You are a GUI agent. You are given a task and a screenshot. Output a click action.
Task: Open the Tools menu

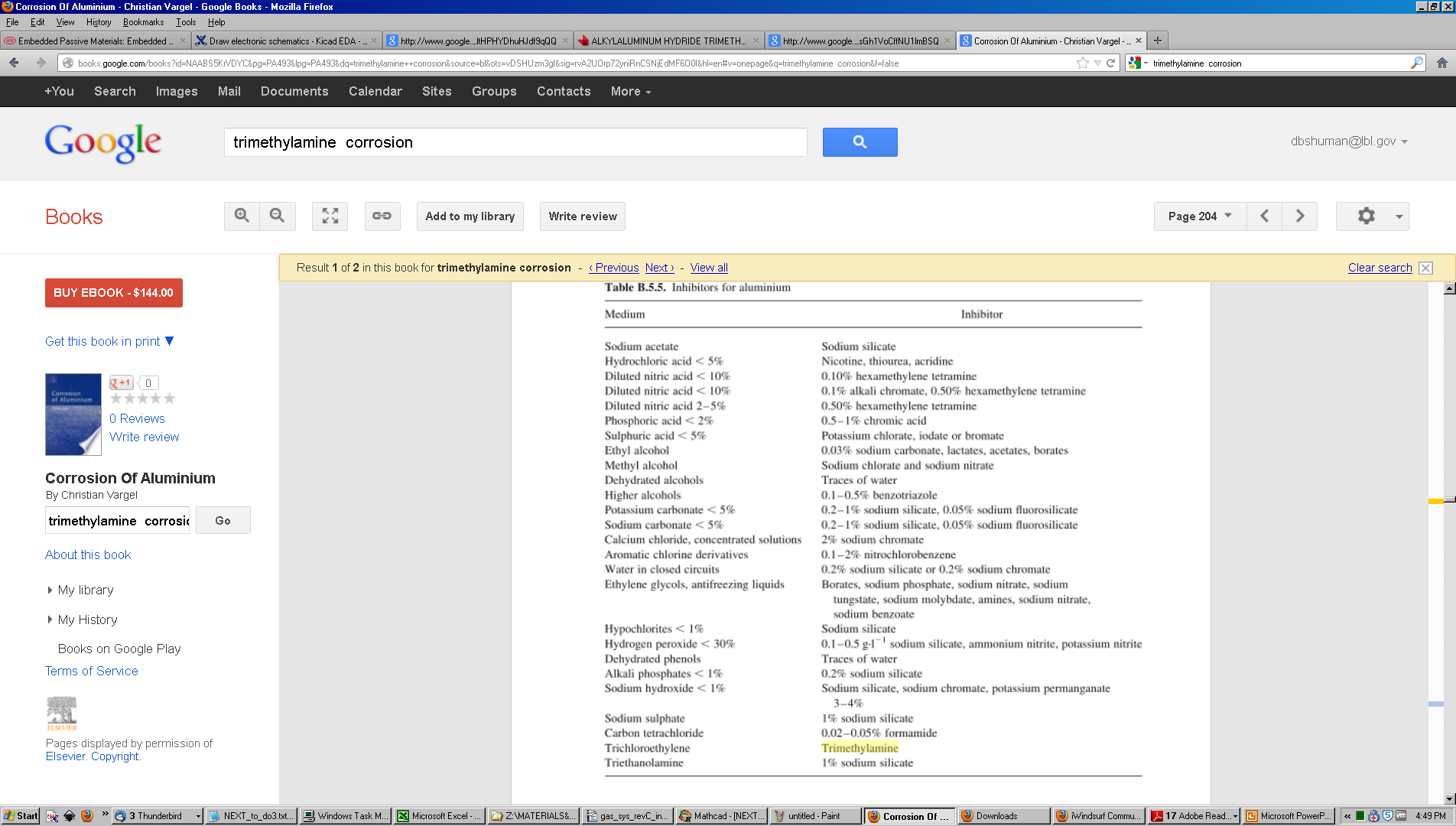[x=186, y=22]
